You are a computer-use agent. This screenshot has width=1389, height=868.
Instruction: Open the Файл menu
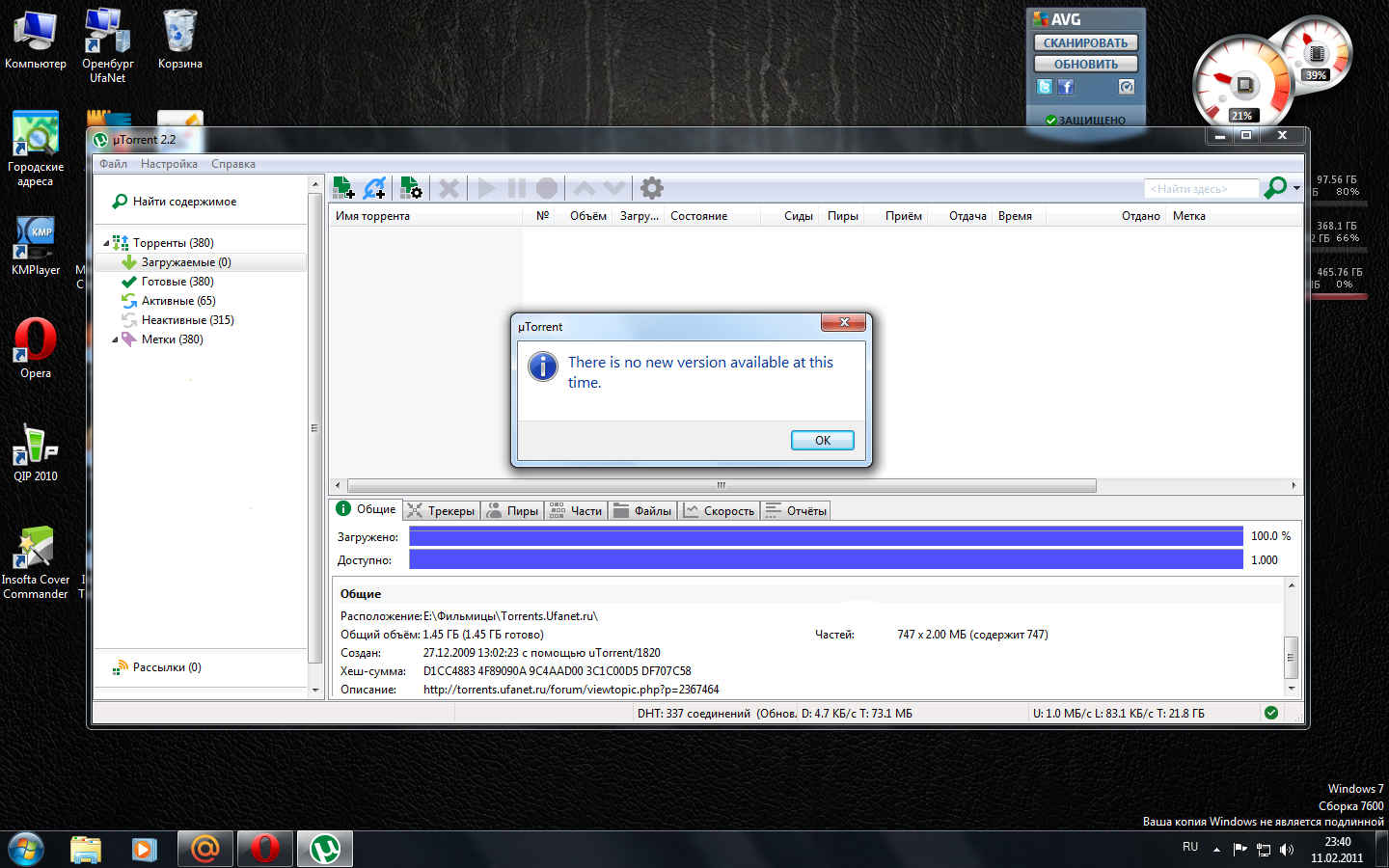tap(114, 164)
